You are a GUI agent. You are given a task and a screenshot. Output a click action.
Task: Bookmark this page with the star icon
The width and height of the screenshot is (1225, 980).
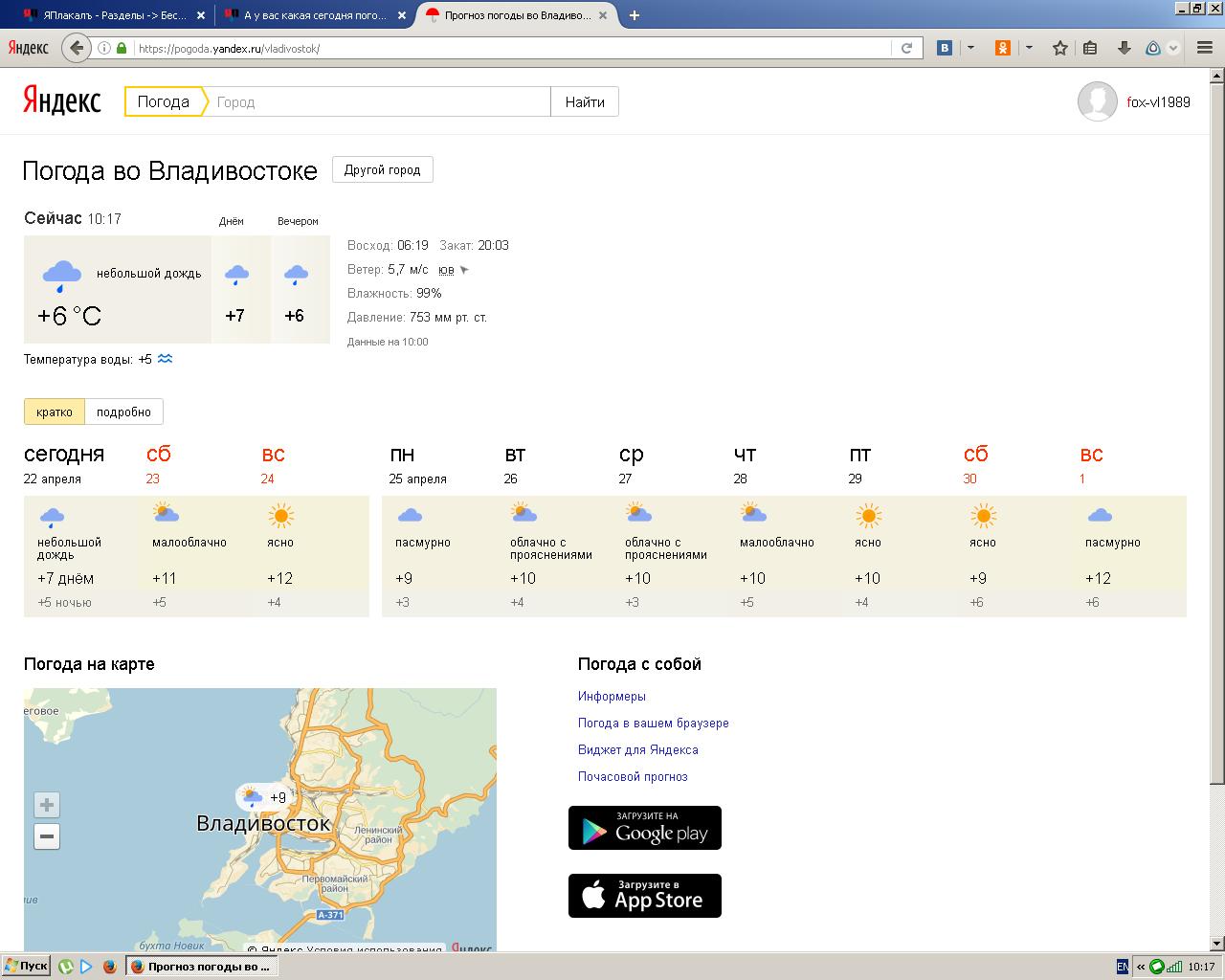click(x=1060, y=48)
